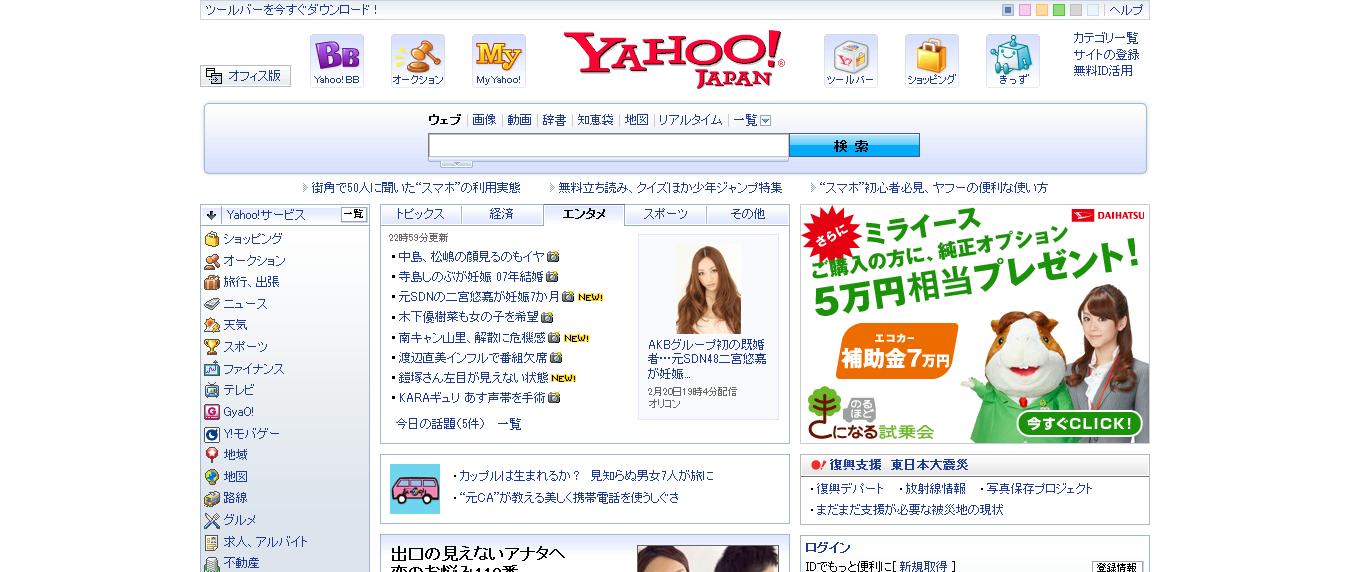
Task: Click the 新規取得 link in login box
Action: click(x=923, y=566)
